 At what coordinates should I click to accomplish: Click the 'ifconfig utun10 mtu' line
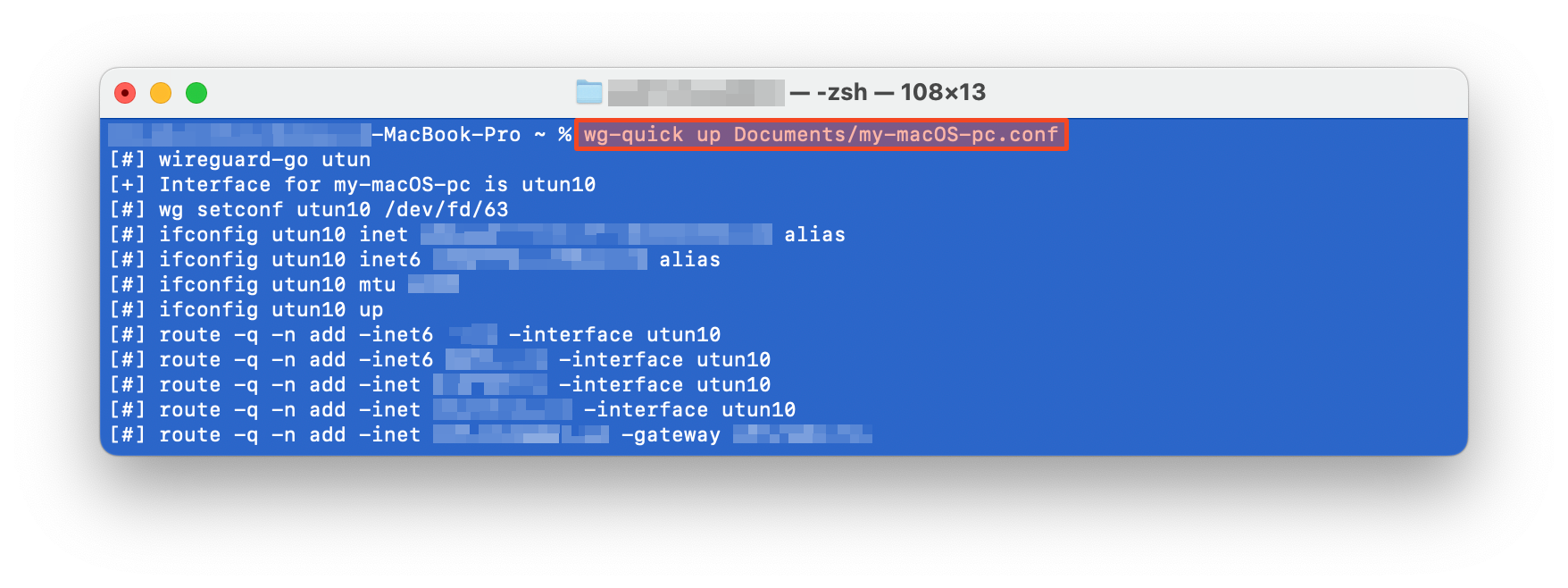tap(283, 285)
